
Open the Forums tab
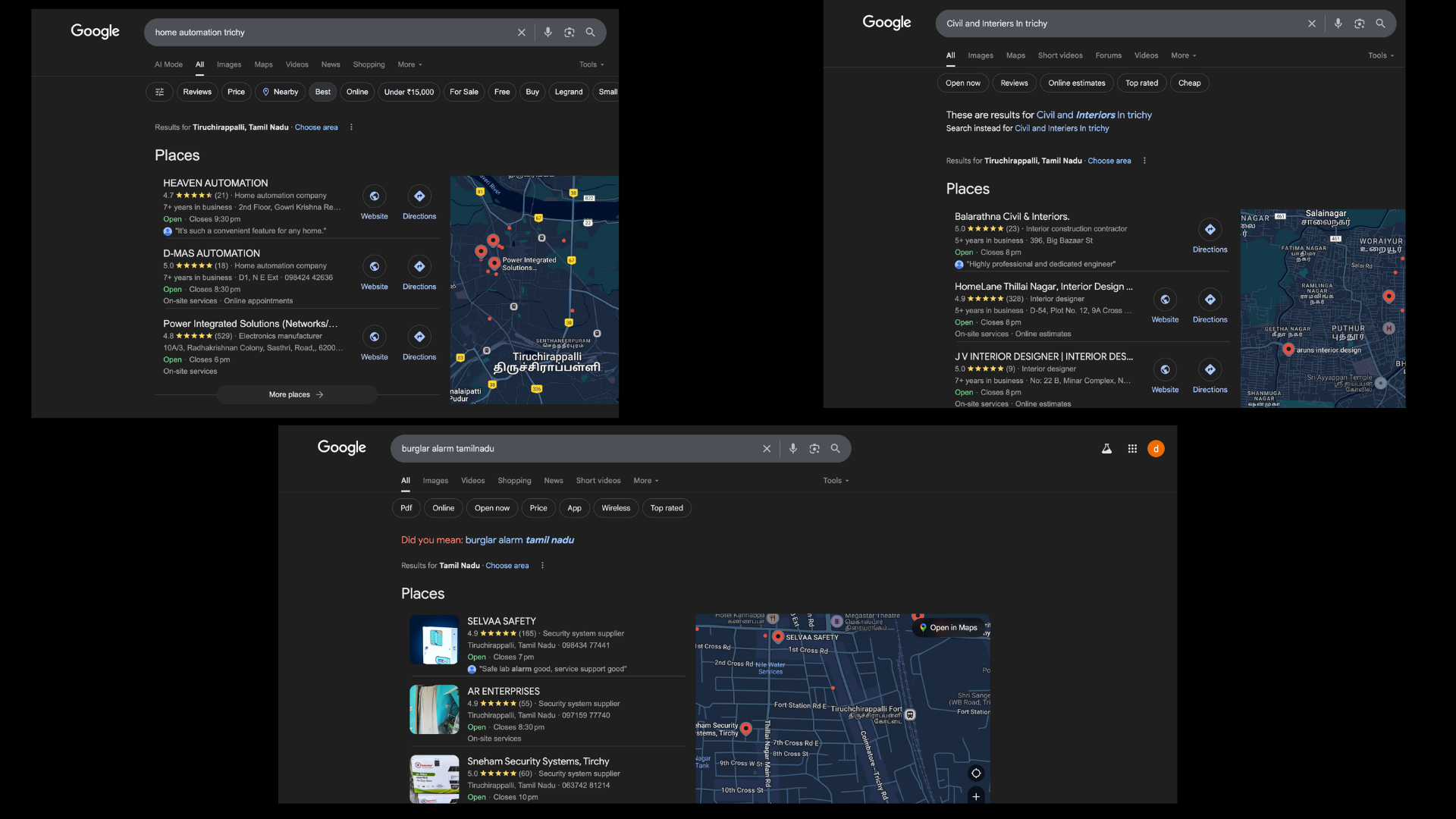tap(1107, 56)
